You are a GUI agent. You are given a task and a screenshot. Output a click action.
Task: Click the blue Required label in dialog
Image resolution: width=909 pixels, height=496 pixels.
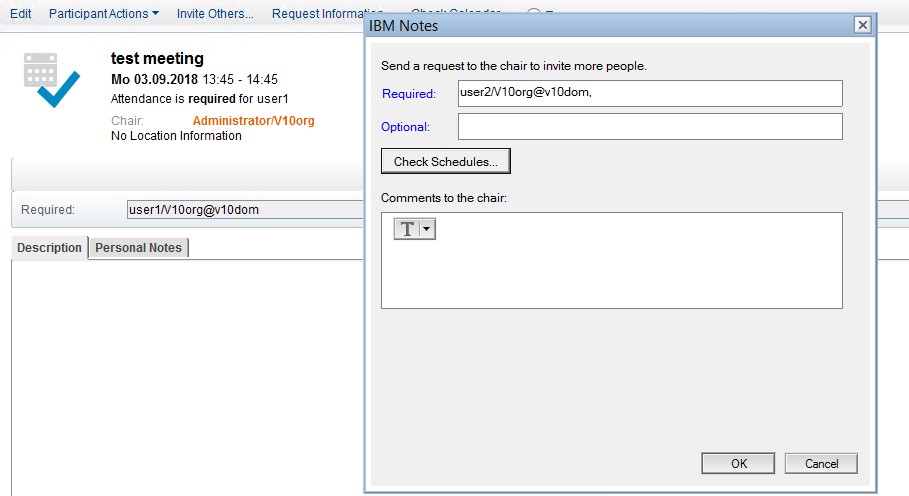409,94
